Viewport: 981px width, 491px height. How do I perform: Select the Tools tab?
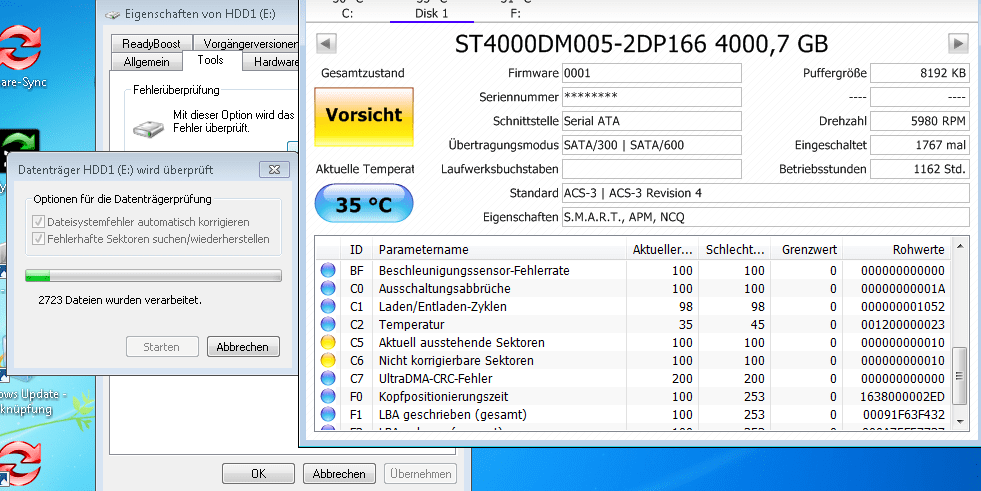pyautogui.click(x=210, y=60)
